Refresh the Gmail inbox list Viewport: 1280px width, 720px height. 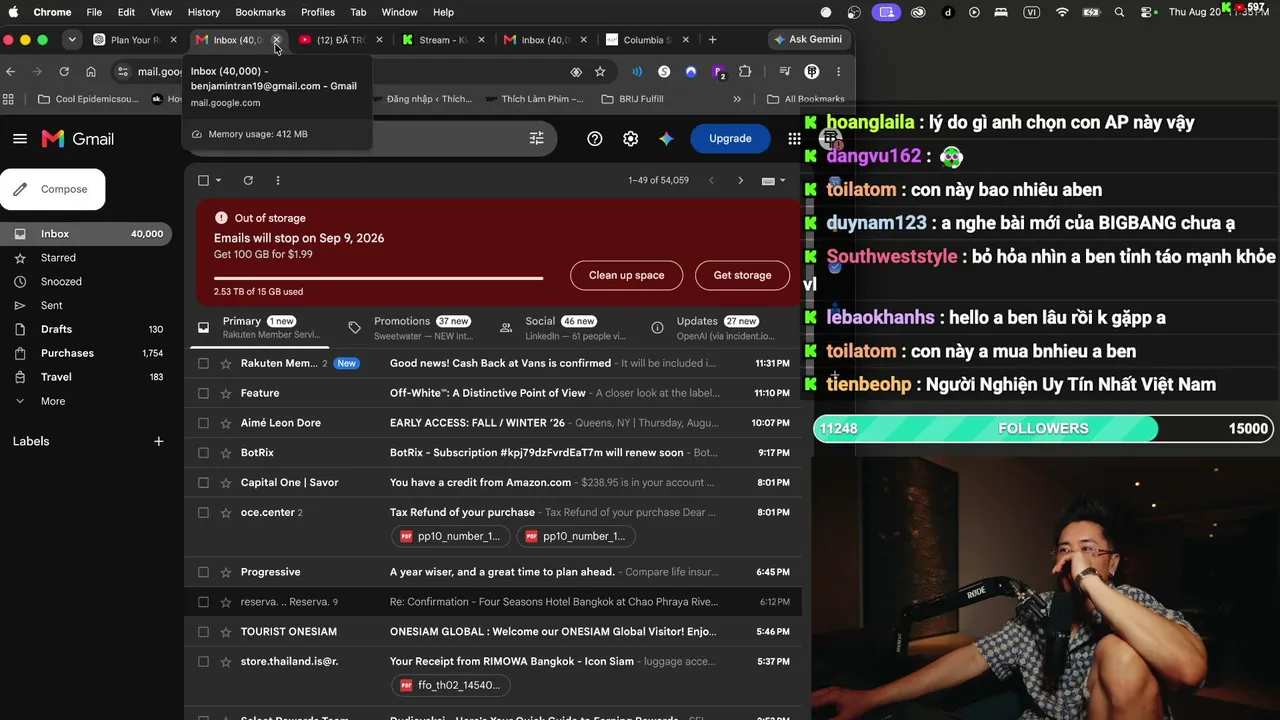pos(248,180)
